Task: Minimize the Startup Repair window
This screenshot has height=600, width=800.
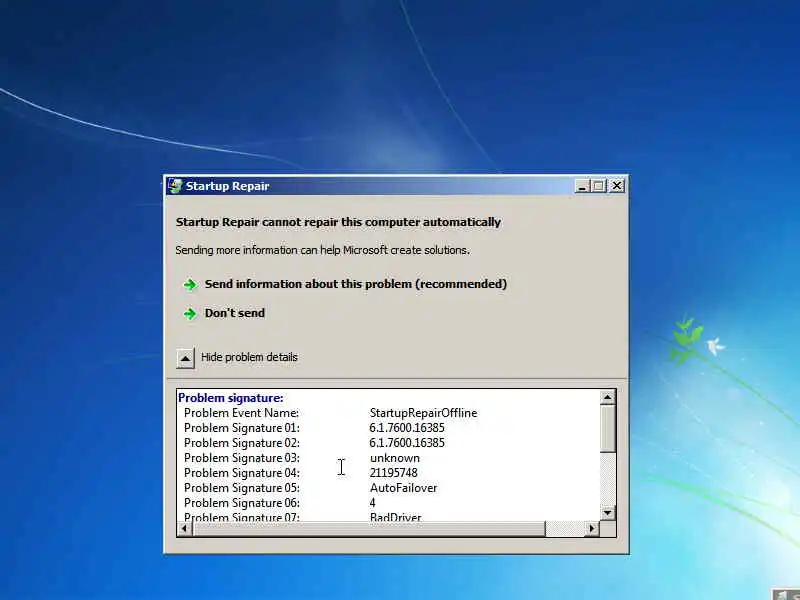Action: pos(582,186)
